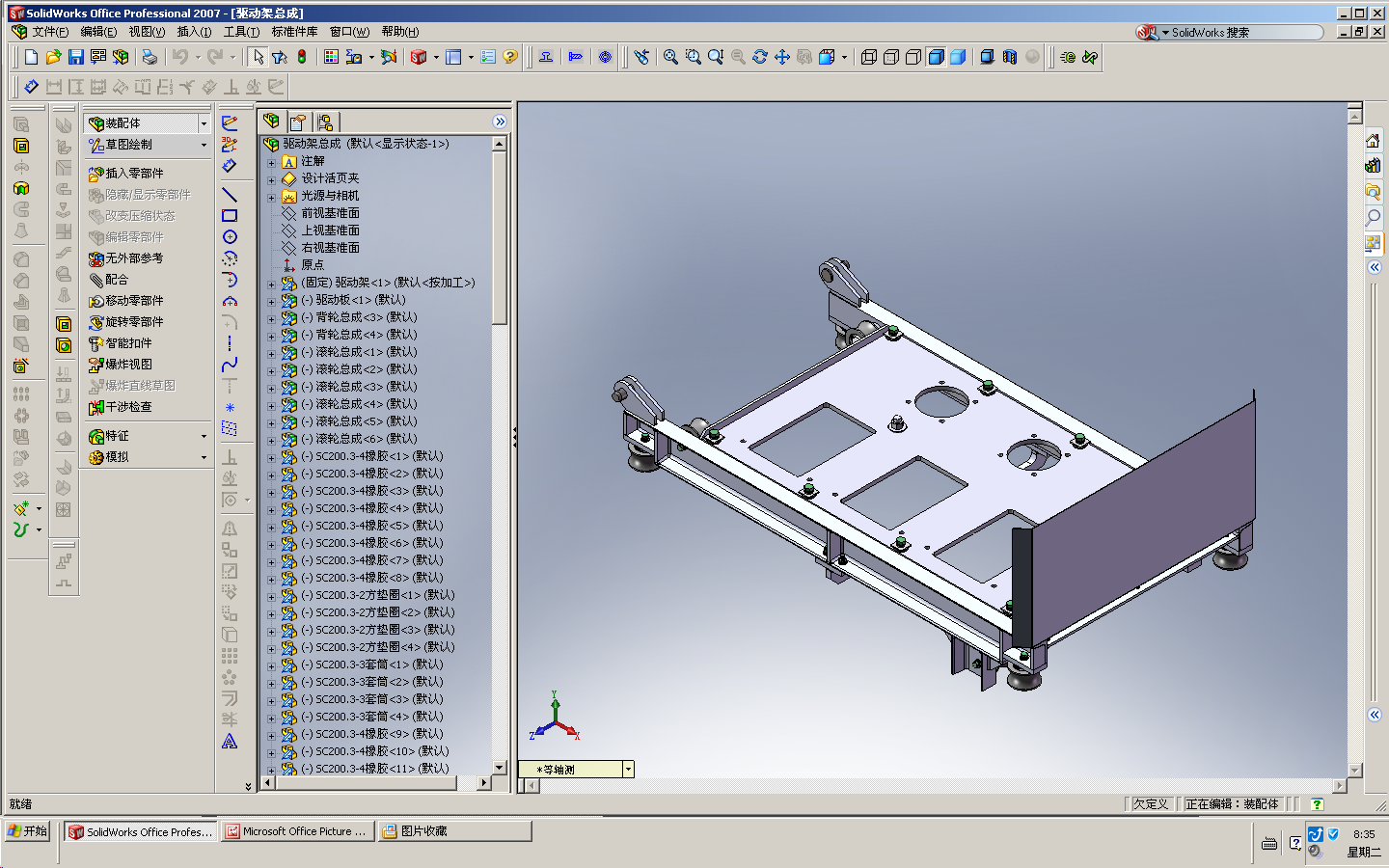Viewport: 1389px width, 868px height.
Task: Open the 帮助(H) menu
Action: pos(399,32)
